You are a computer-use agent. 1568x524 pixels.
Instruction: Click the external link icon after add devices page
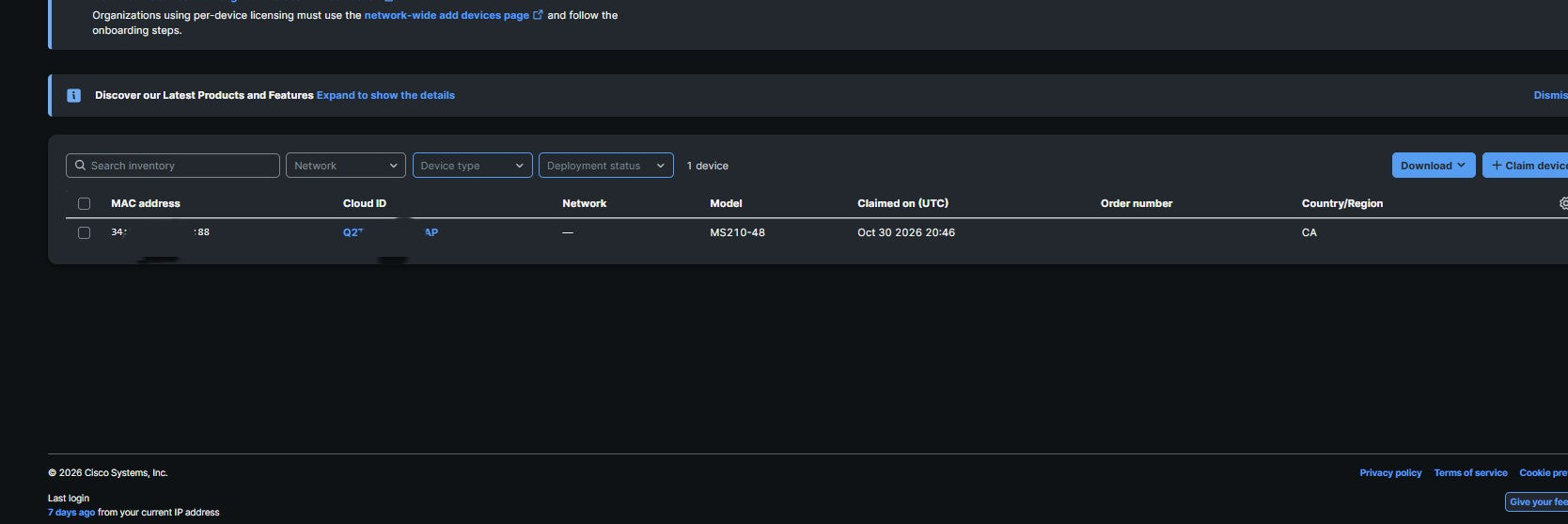coord(539,15)
